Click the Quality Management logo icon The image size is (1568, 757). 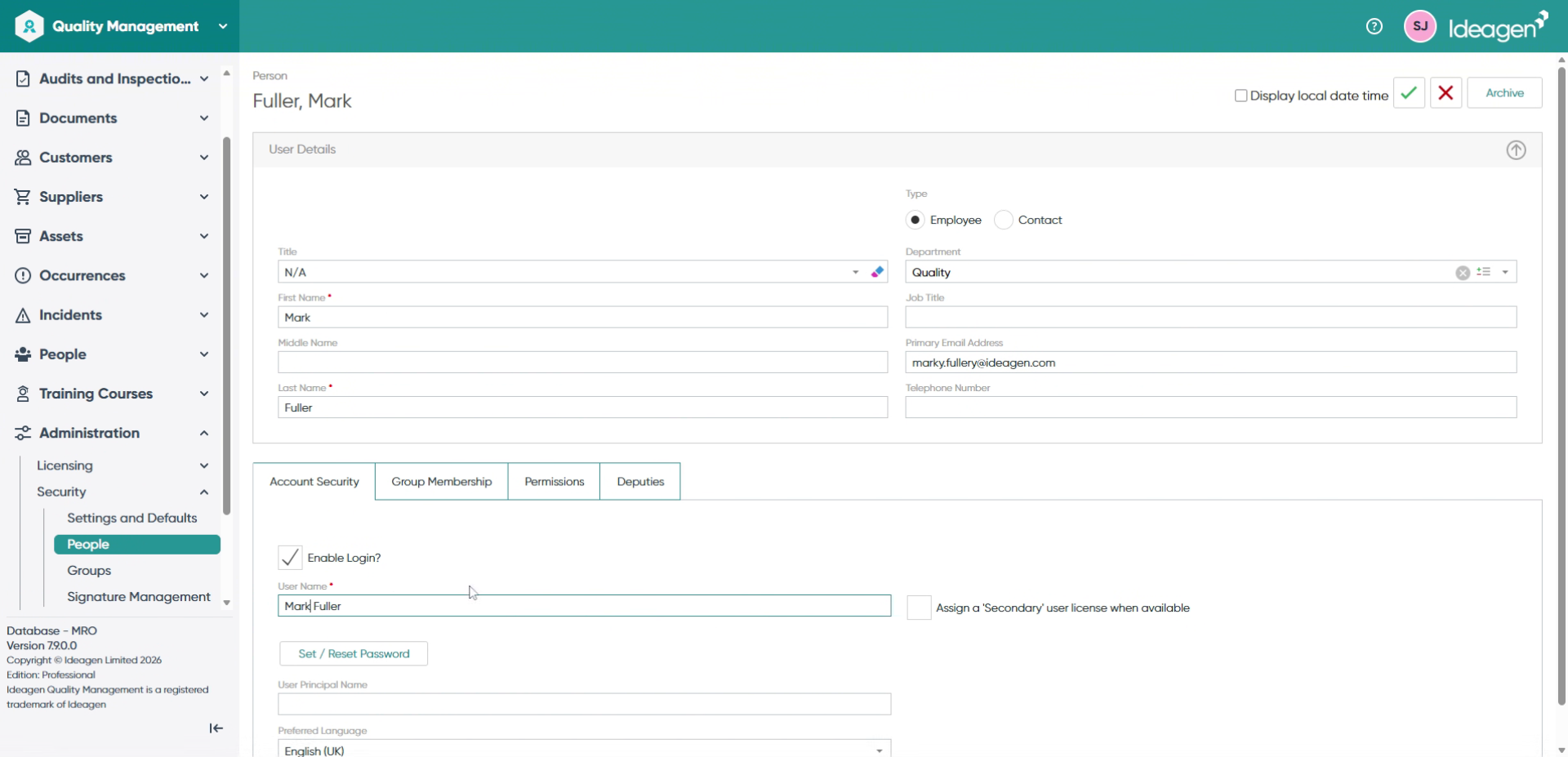29,26
